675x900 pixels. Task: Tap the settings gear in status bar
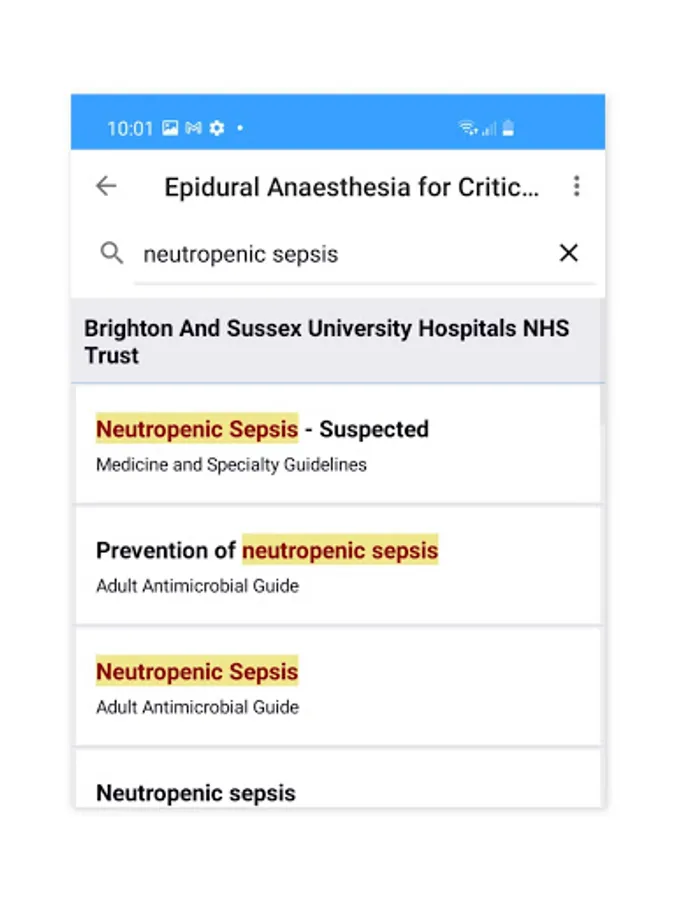pos(216,128)
